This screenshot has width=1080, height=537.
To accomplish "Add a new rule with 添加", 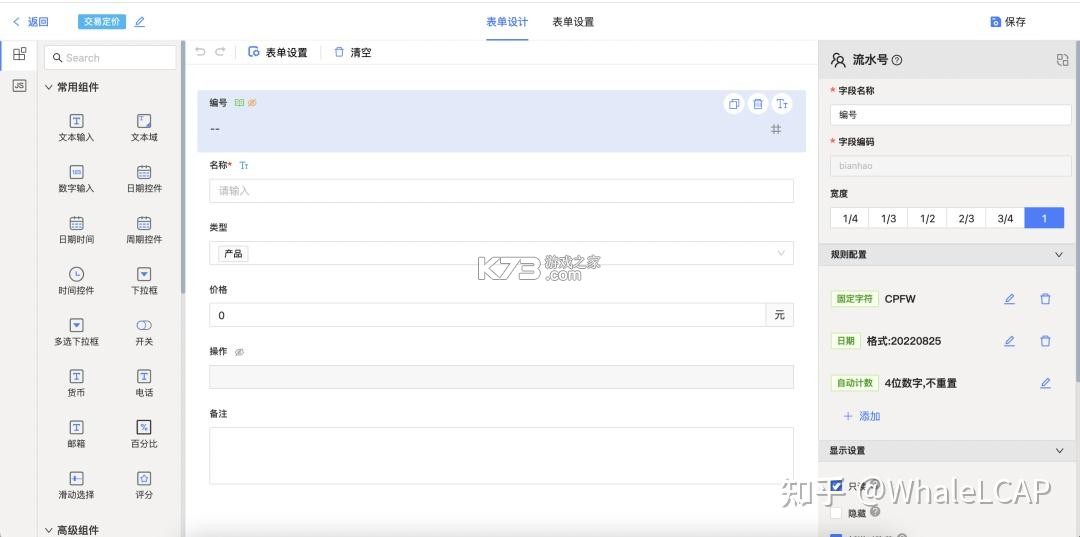I will [x=862, y=416].
